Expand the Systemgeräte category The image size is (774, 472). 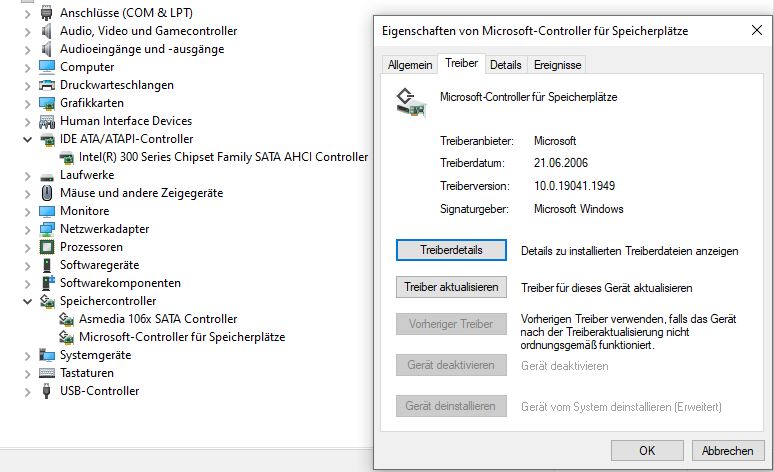point(27,355)
